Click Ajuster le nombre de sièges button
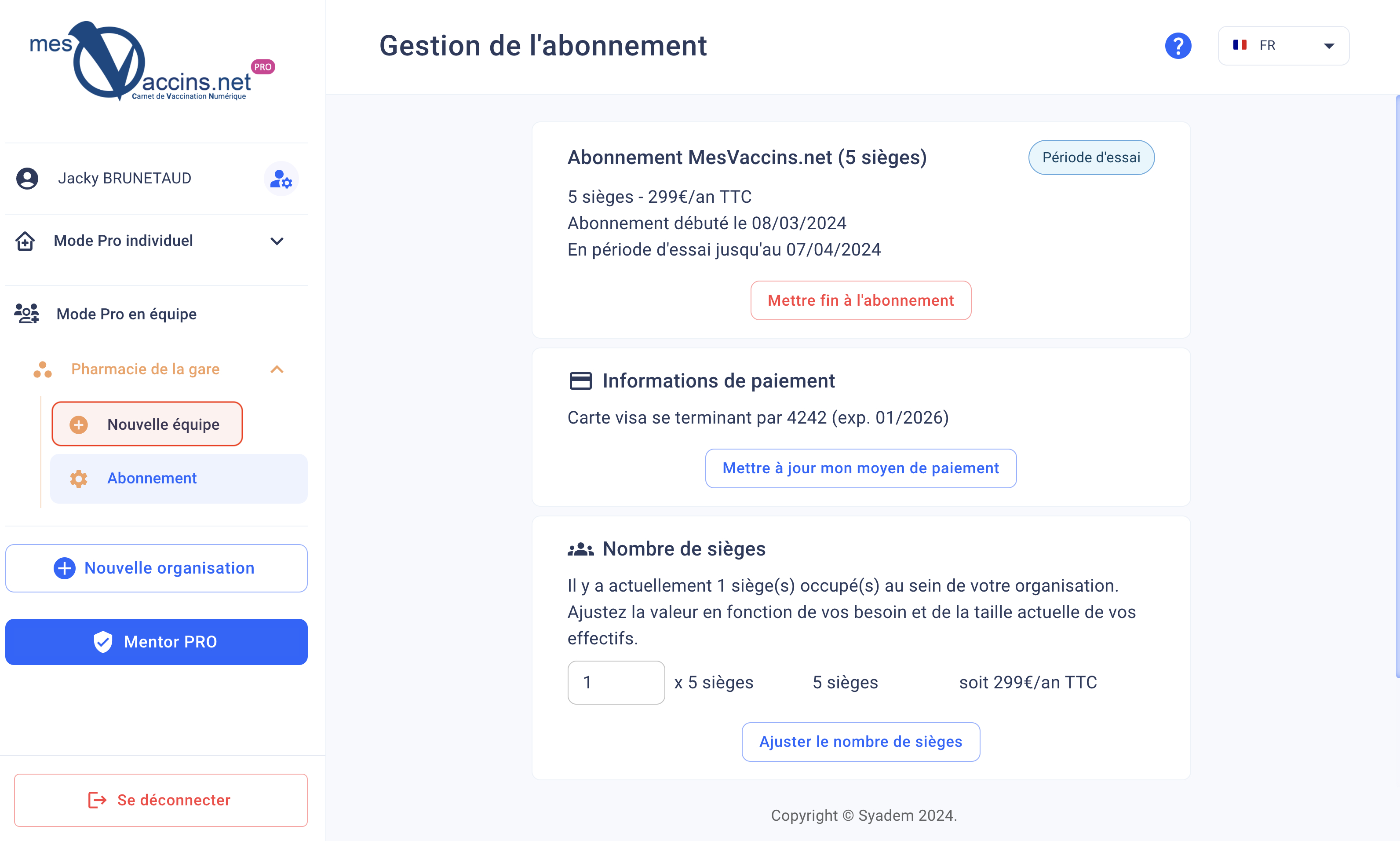This screenshot has height=841, width=1400. (x=861, y=742)
